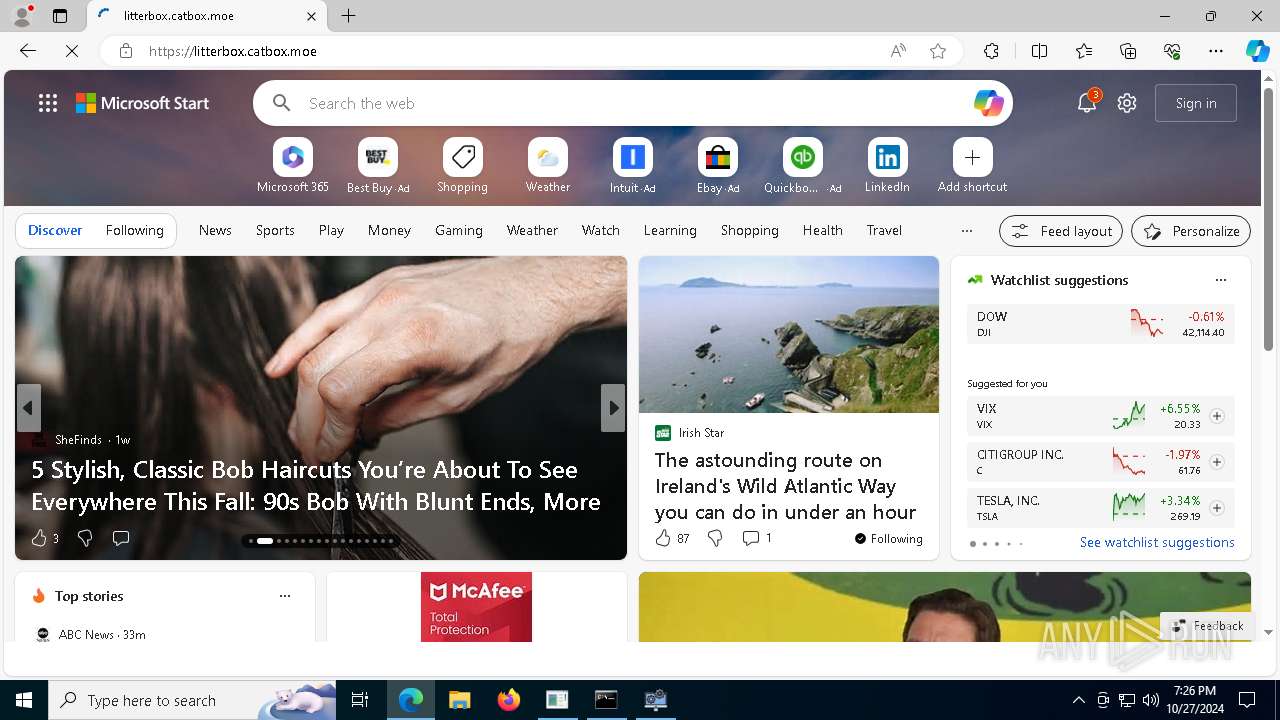Expand more feed categories ellipsis
The image size is (1280, 720).
[966, 230]
